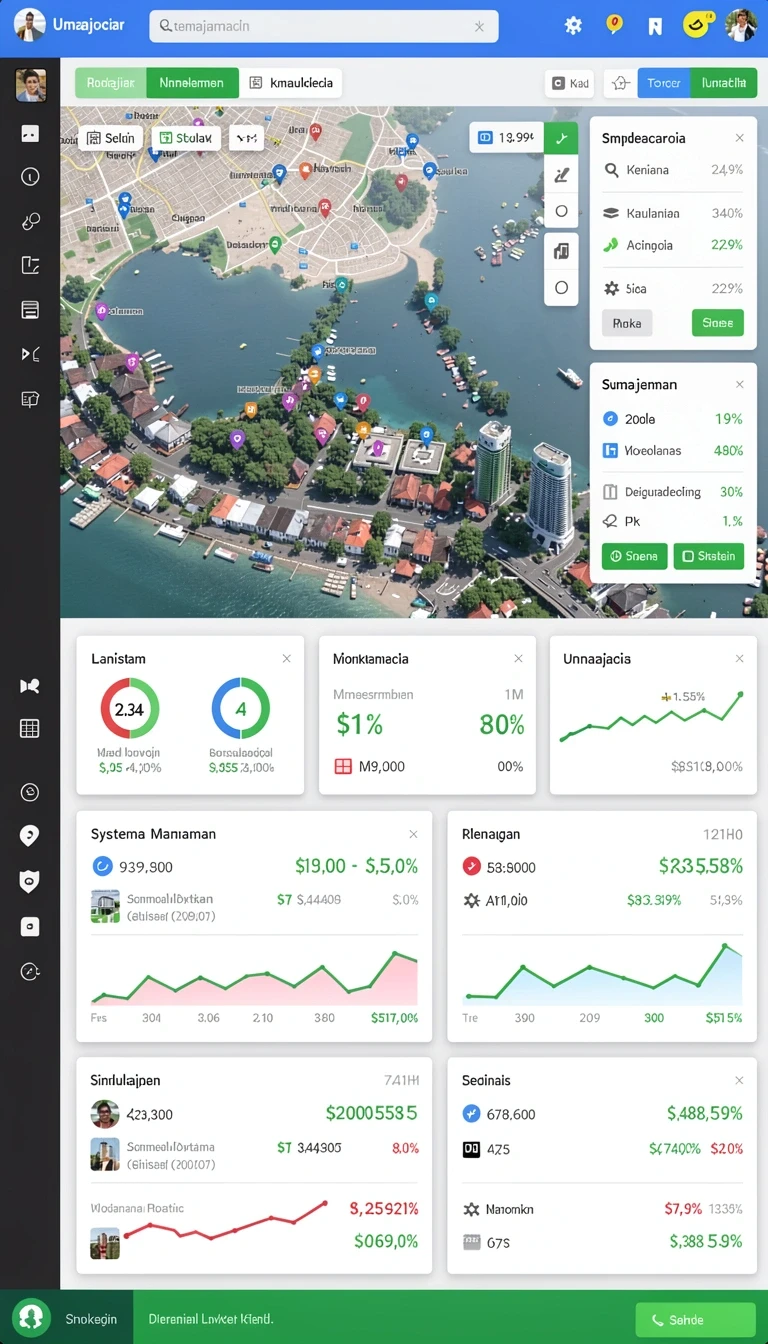The height and width of the screenshot is (1344, 768).
Task: Click the gear icon next to Sica
Action: 611,289
